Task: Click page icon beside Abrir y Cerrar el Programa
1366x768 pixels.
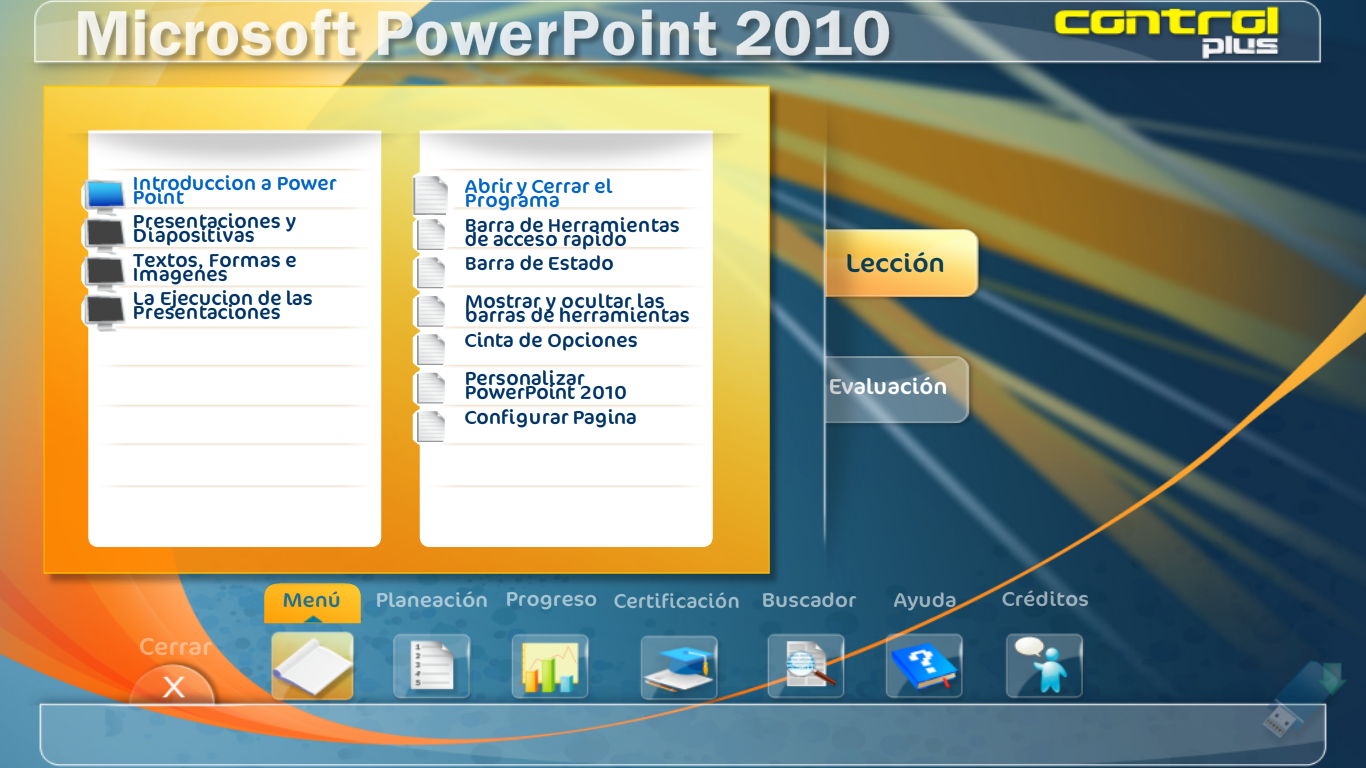Action: [430, 195]
